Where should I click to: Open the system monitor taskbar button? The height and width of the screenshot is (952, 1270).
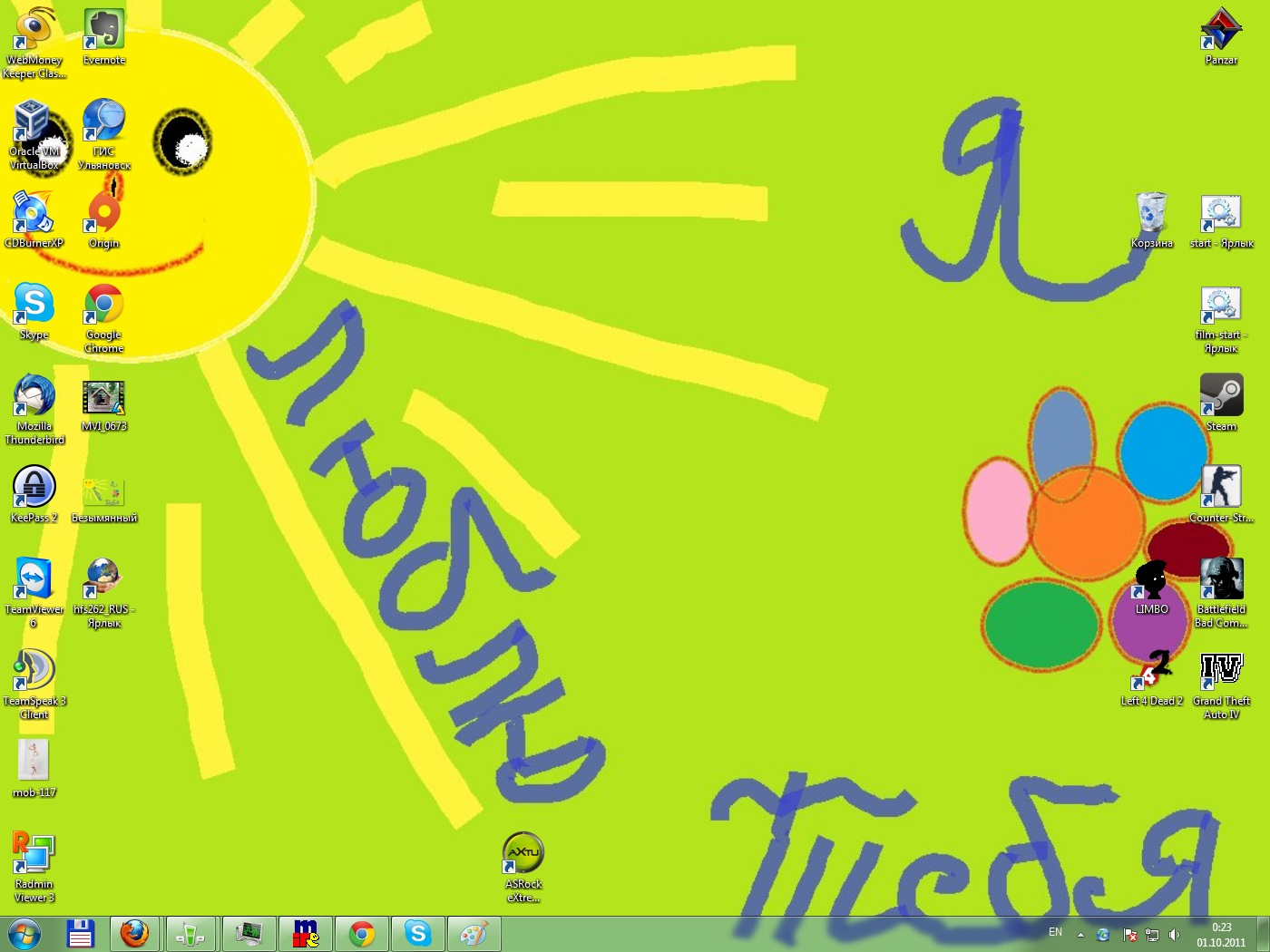pyautogui.click(x=248, y=934)
